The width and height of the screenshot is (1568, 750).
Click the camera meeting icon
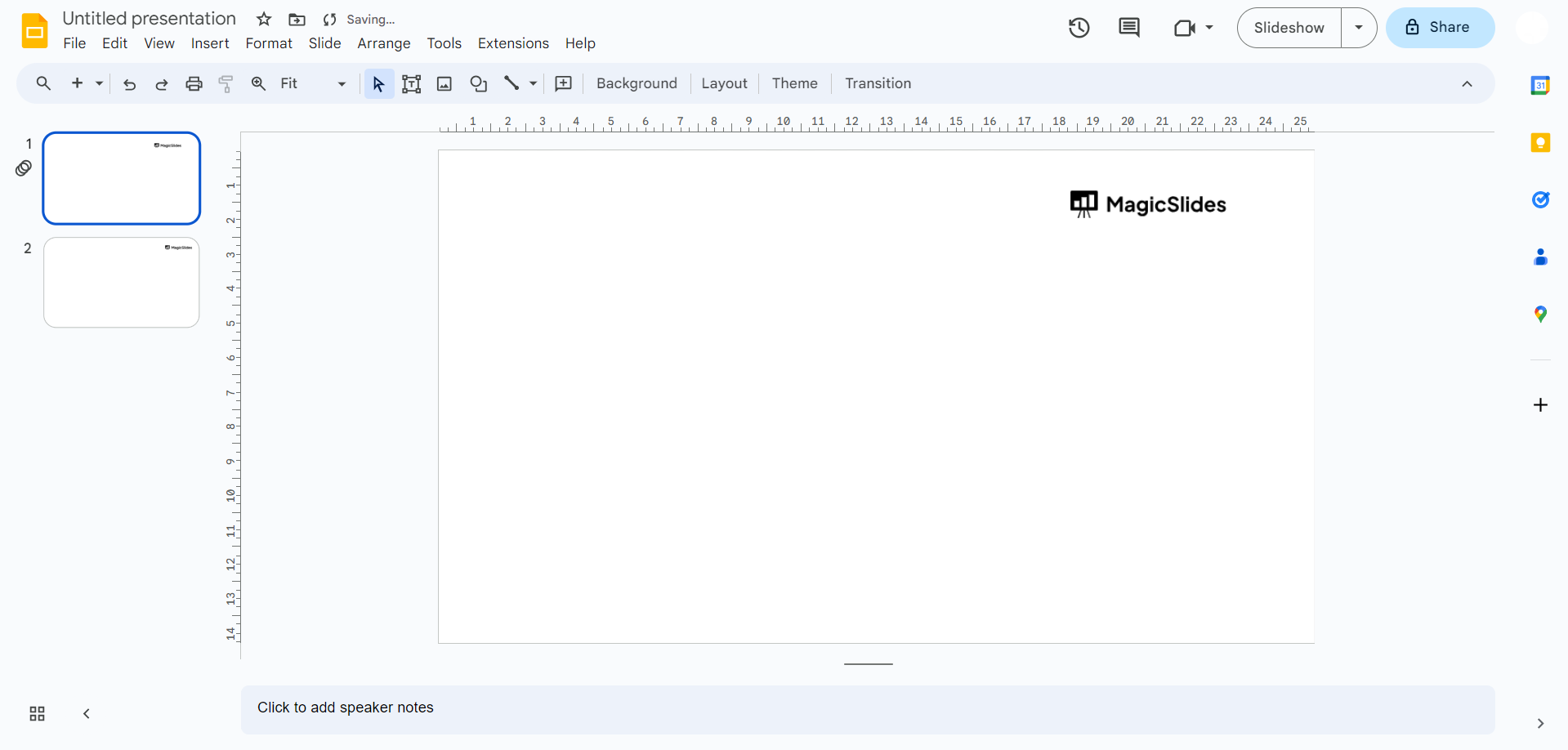point(1184,29)
